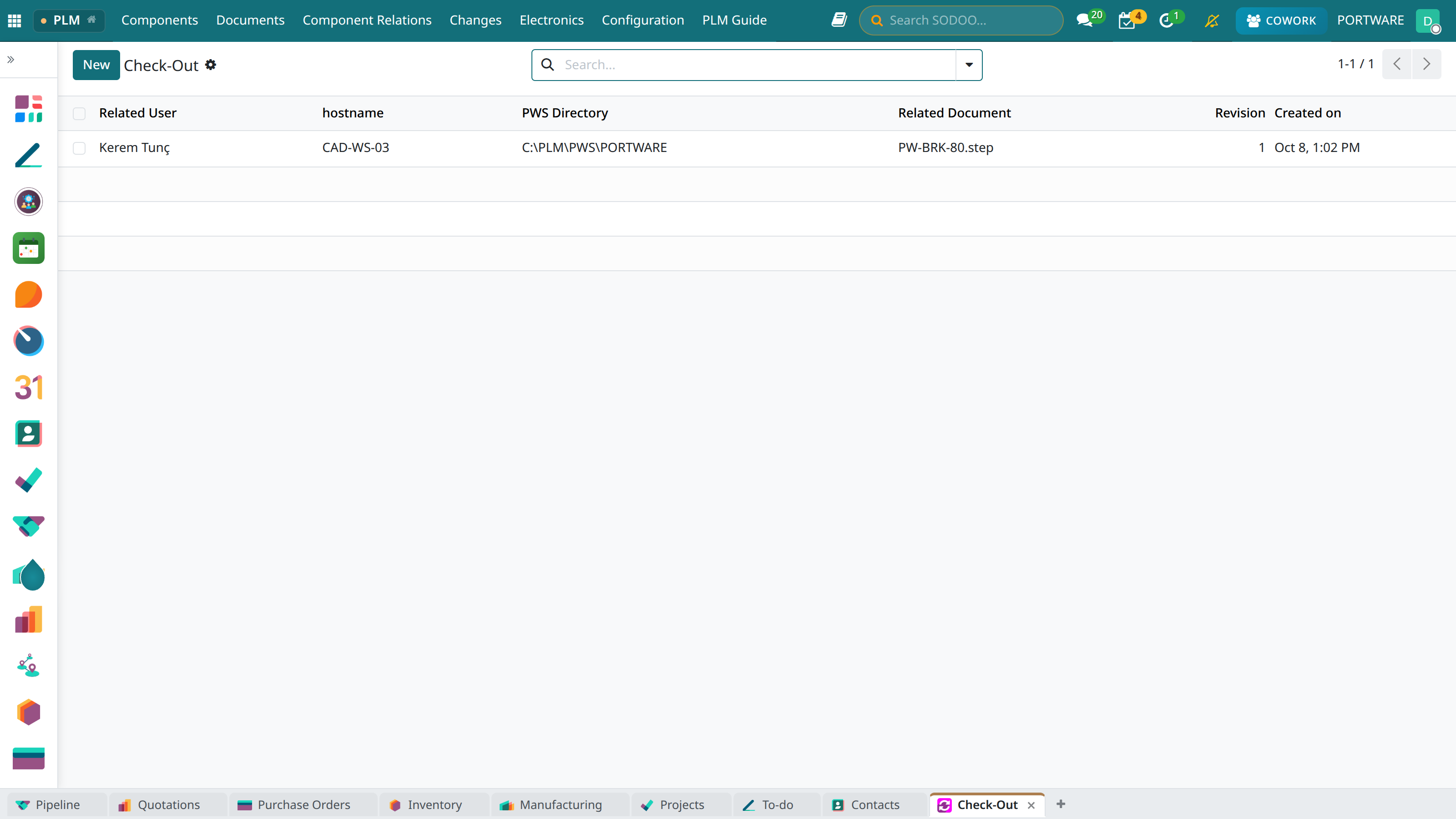The height and width of the screenshot is (819, 1456).
Task: Go to next records page arrow
Action: (x=1426, y=64)
